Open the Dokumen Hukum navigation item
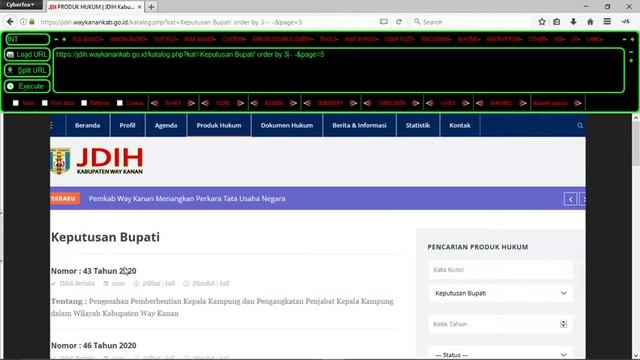This screenshot has height=360, width=640. (x=287, y=125)
